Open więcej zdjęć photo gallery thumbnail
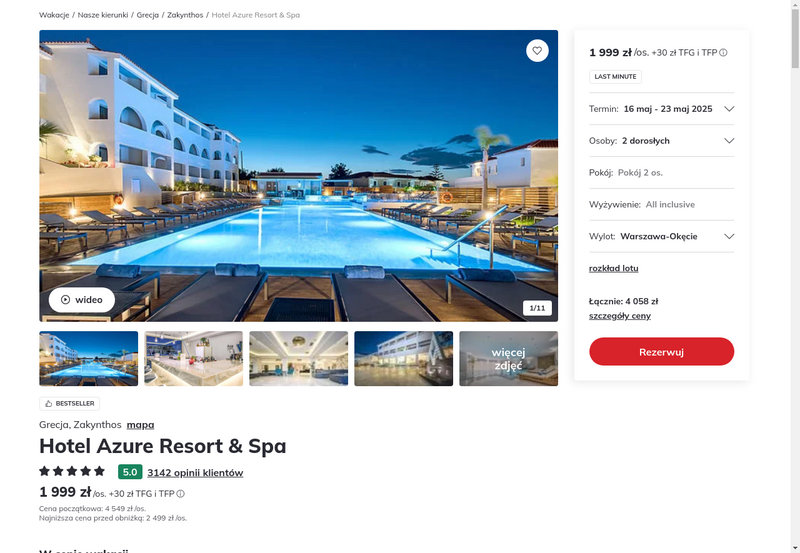Viewport: 800px width, 553px height. pyautogui.click(x=508, y=359)
